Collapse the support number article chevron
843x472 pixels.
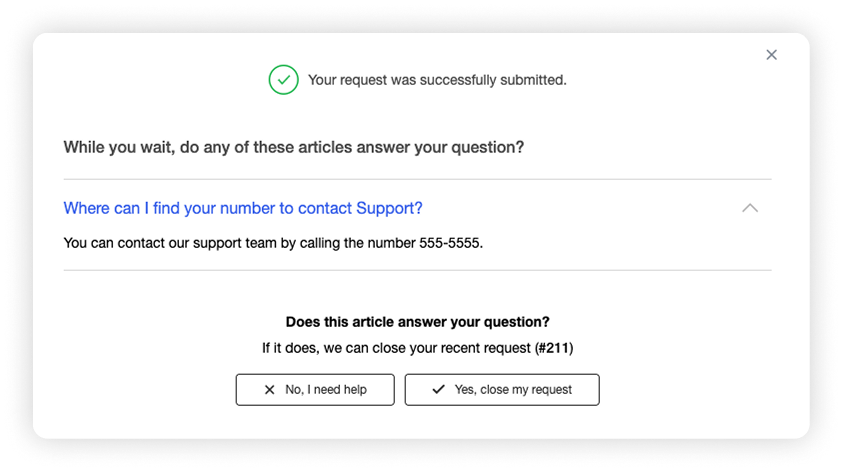pyautogui.click(x=749, y=208)
